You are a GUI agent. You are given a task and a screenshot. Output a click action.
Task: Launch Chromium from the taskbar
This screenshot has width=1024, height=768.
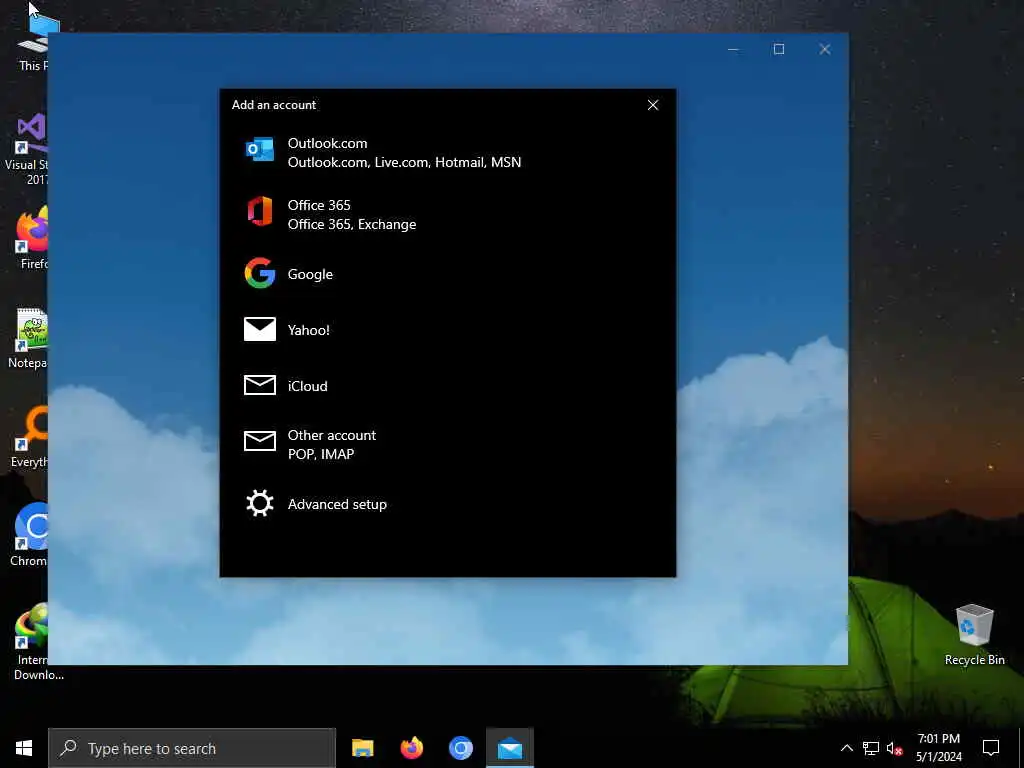[460, 748]
